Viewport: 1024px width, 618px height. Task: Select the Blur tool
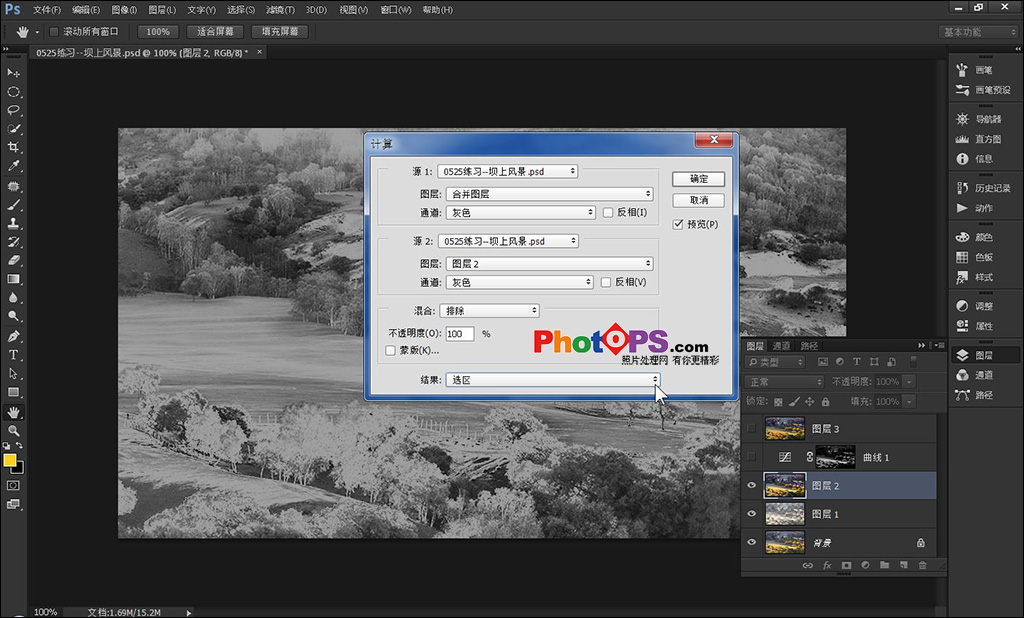[x=13, y=297]
